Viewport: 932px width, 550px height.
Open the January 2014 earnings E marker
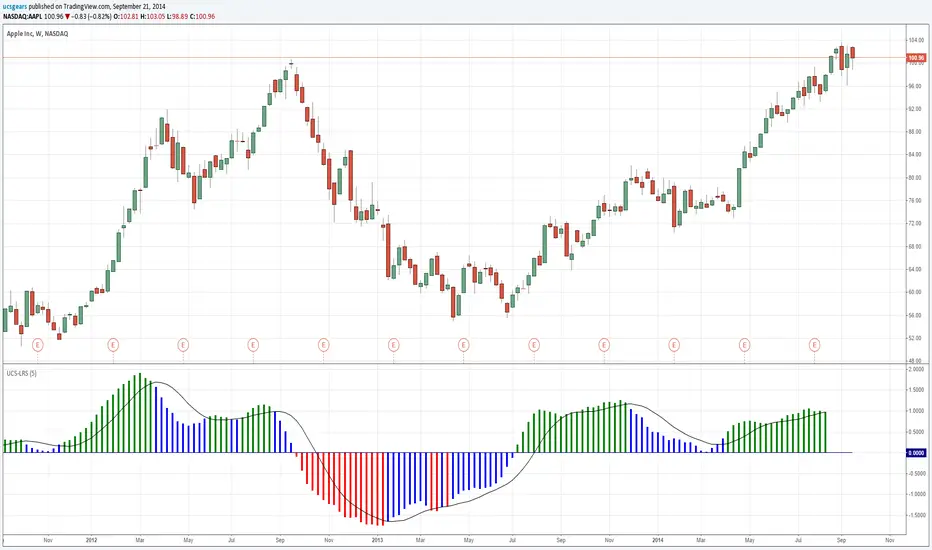click(674, 345)
